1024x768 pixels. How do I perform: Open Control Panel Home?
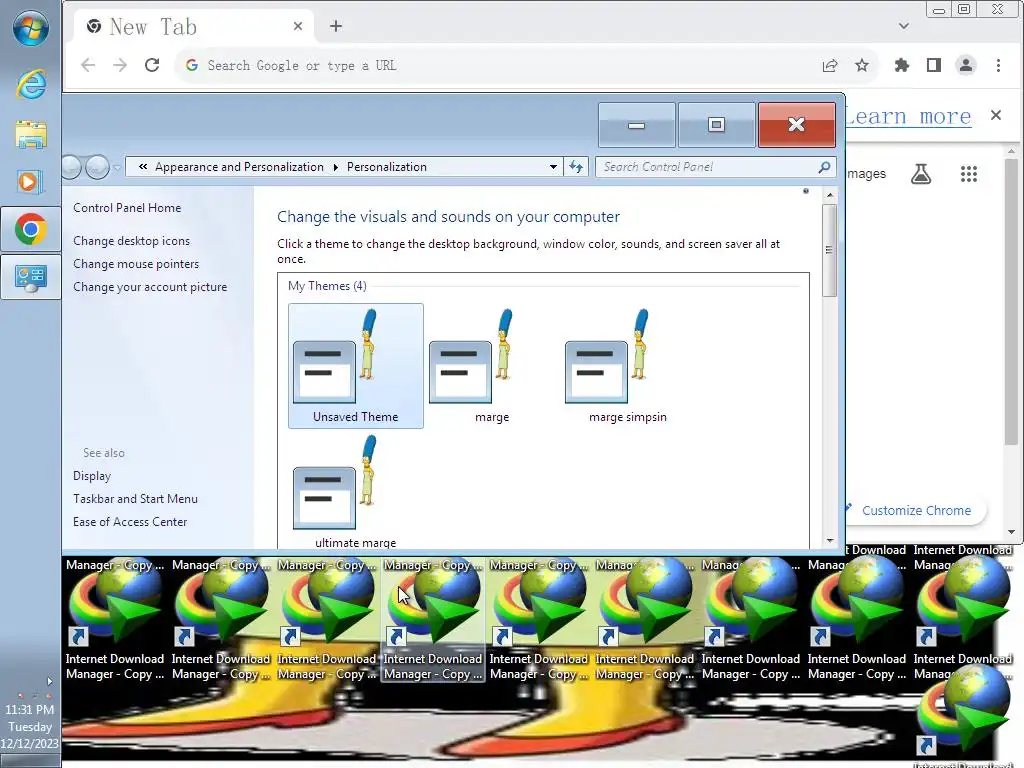click(x=127, y=208)
